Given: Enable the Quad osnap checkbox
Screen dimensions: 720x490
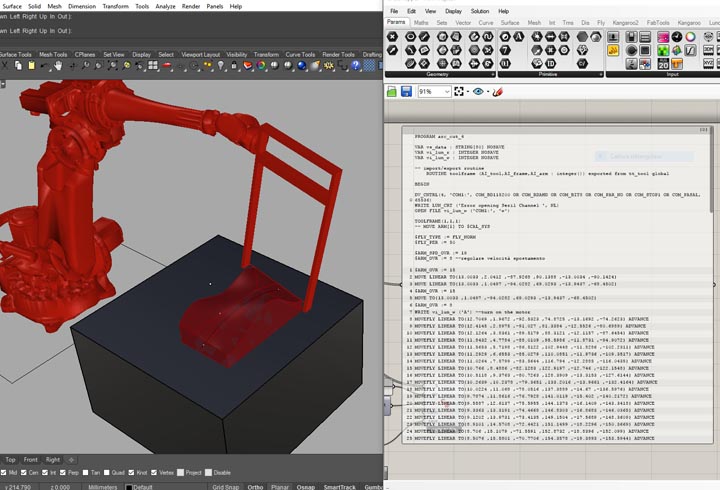Looking at the screenshot, I should click(x=107, y=473).
